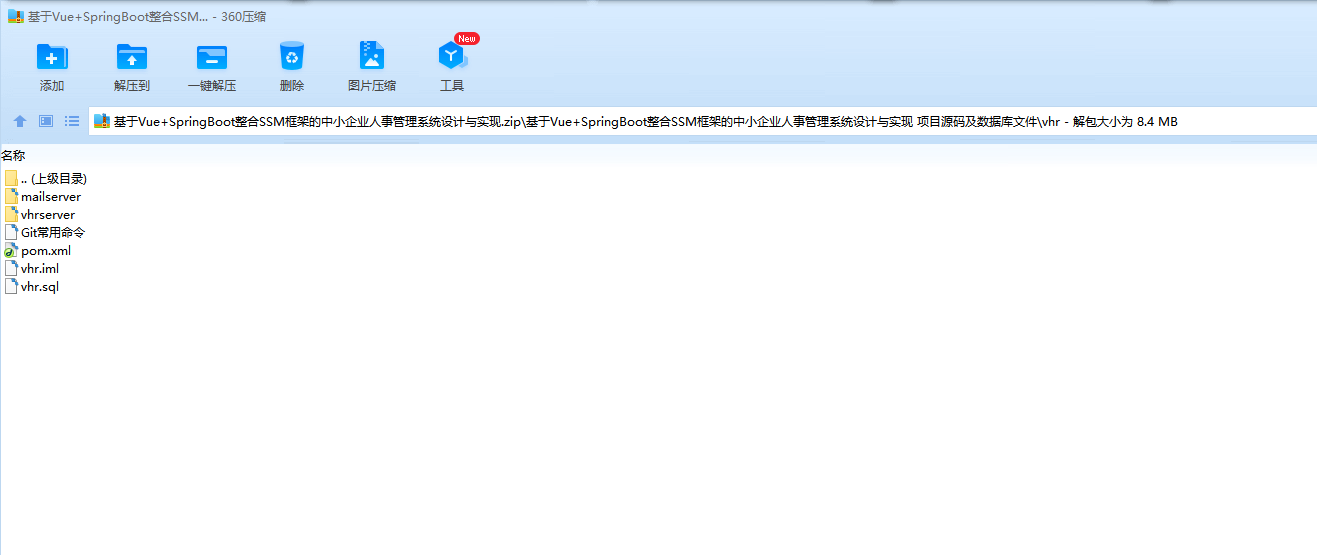Select the Git常用命令 file icon
1317x555 pixels.
point(11,232)
